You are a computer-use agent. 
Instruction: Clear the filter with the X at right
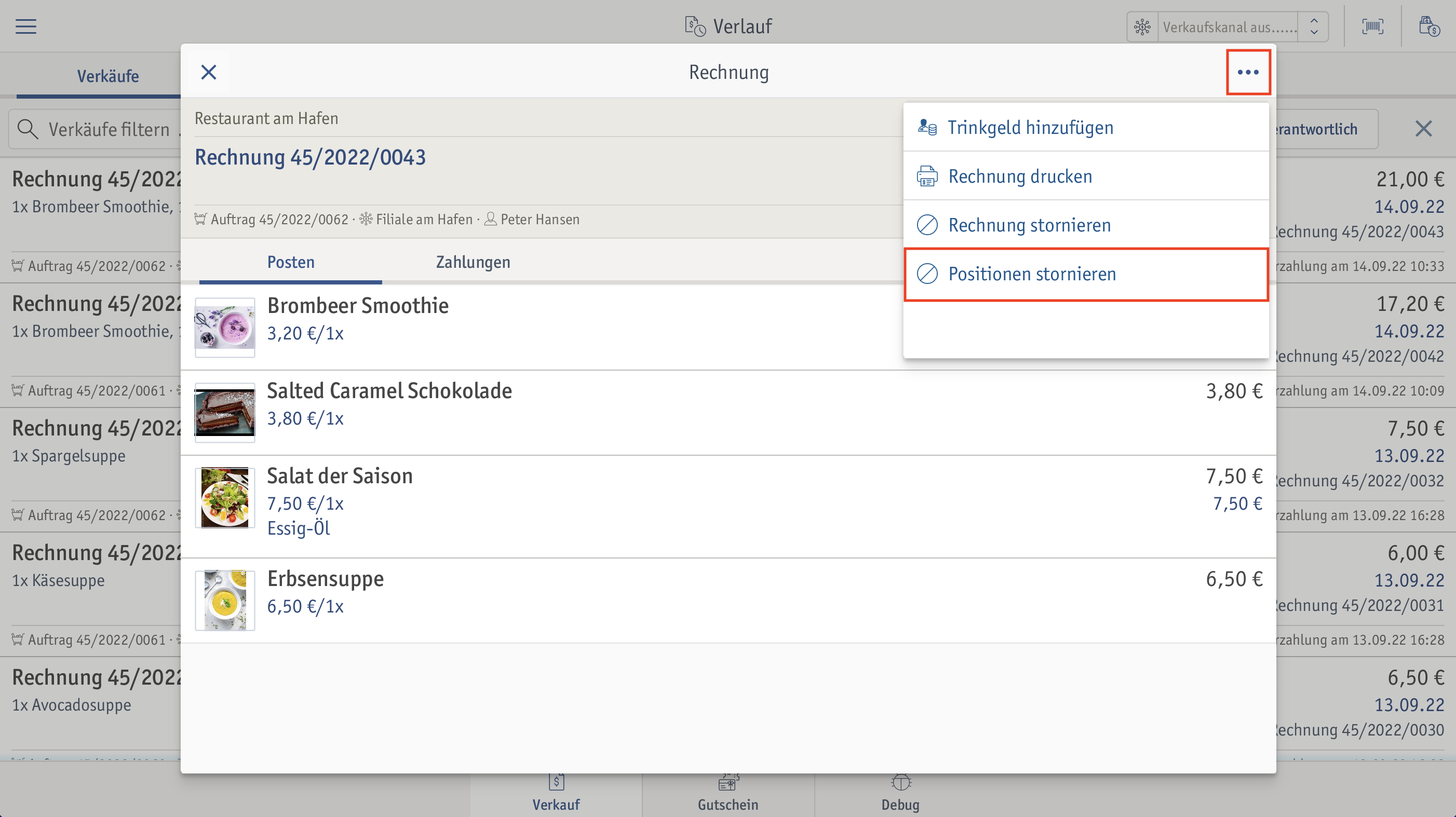click(x=1423, y=129)
